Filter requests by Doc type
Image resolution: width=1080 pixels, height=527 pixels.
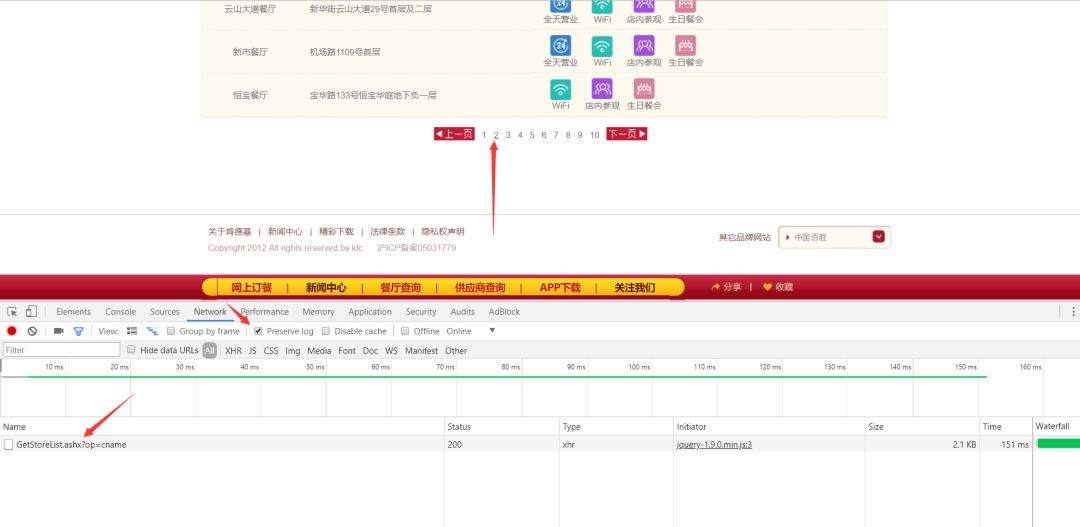coord(371,351)
